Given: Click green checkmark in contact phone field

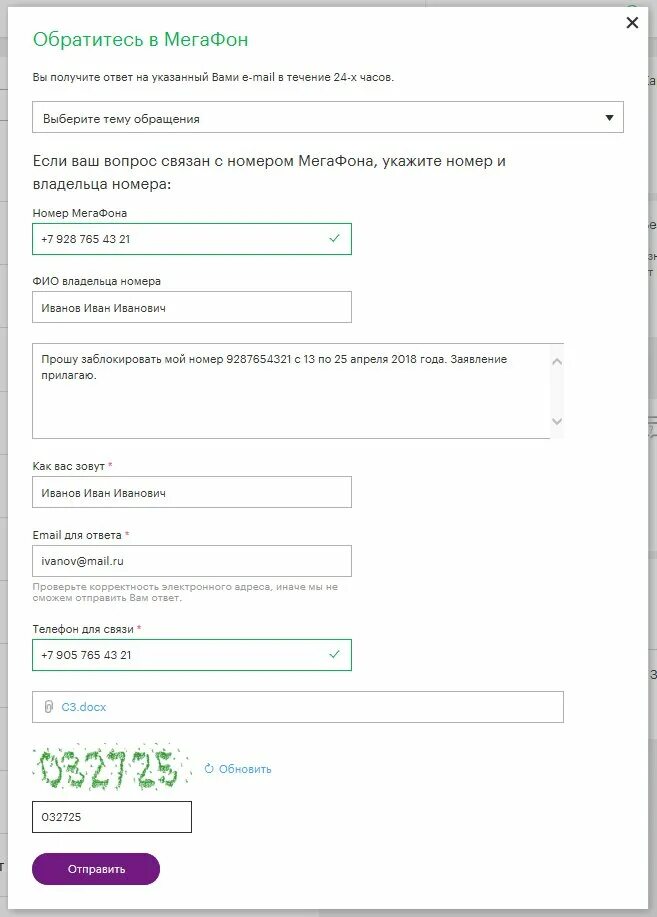Looking at the screenshot, I should tap(335, 654).
